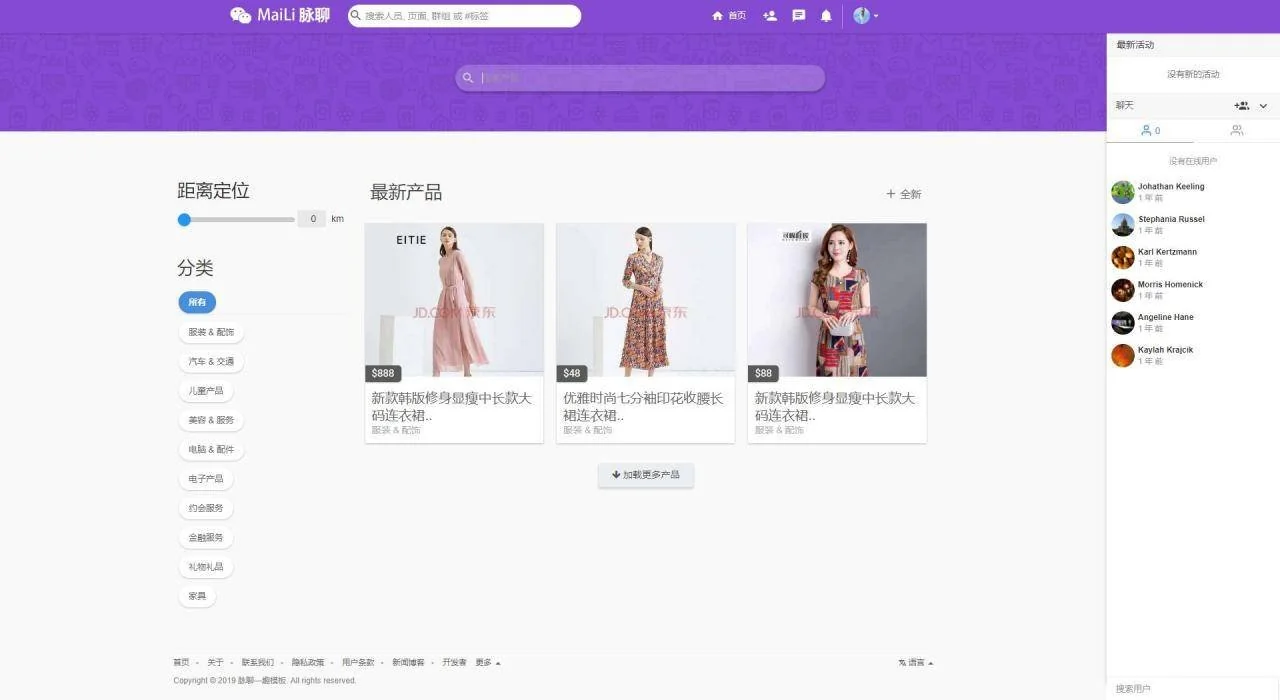Click the MaiLi chat bubble logo
1280x700 pixels.
tap(241, 15)
